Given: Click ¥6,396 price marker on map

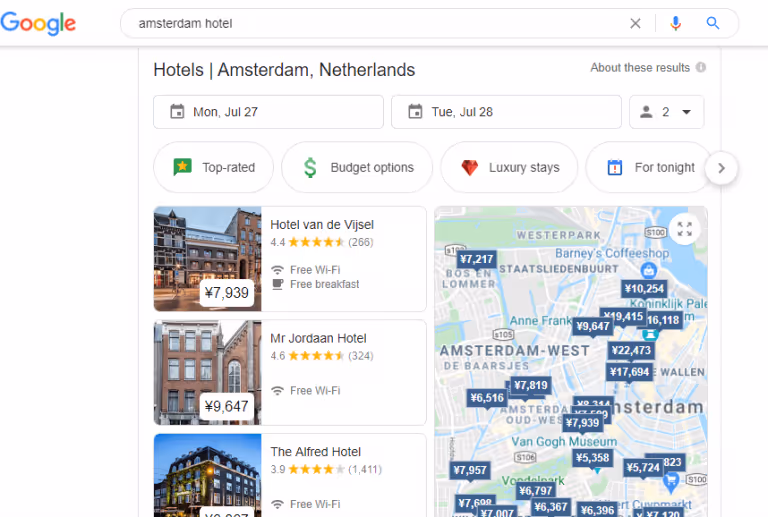Looking at the screenshot, I should coord(597,510).
